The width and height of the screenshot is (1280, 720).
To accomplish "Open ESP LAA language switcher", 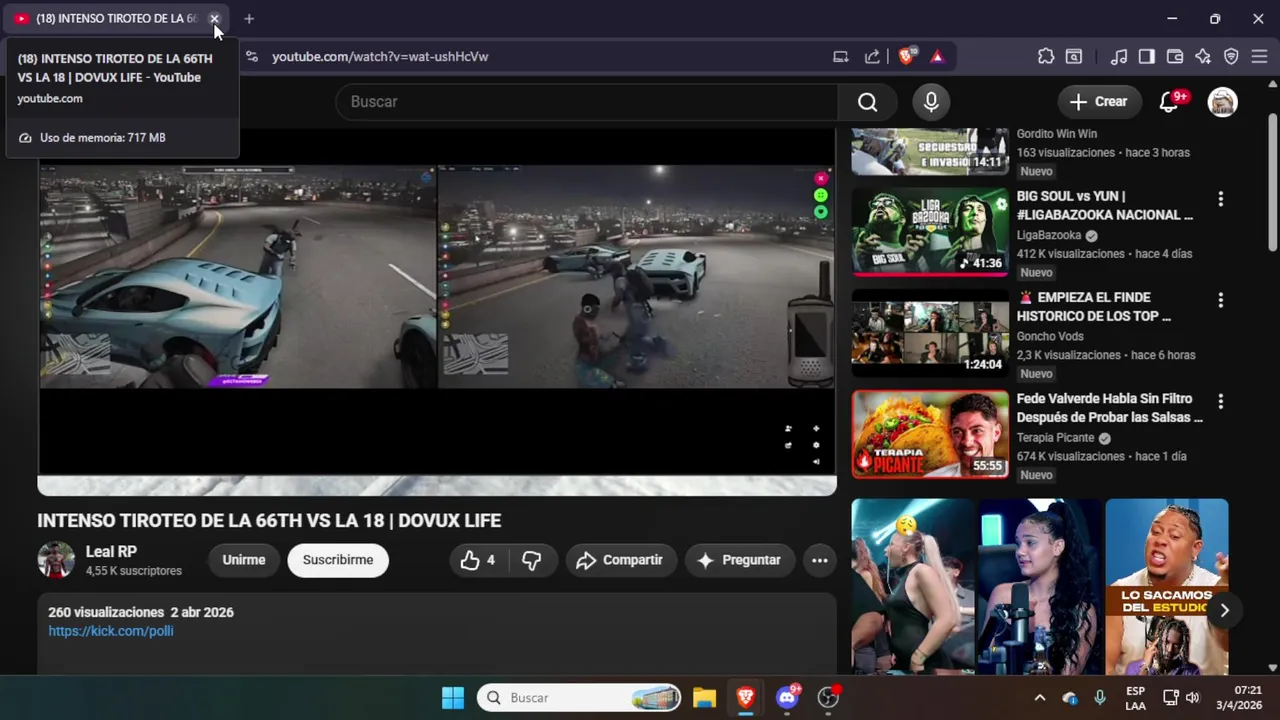I will point(1135,698).
